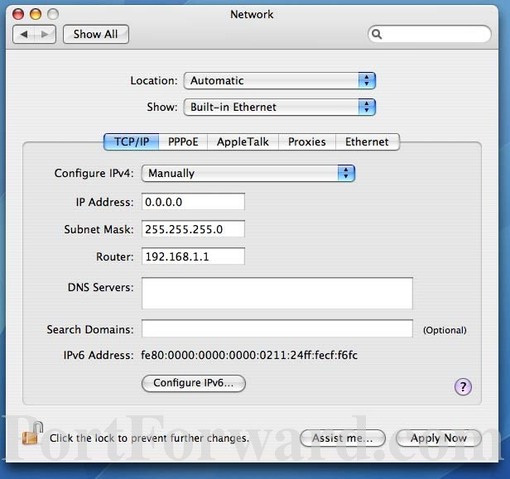The height and width of the screenshot is (479, 510).
Task: Click inside the DNS Servers text box
Action: (x=277, y=293)
